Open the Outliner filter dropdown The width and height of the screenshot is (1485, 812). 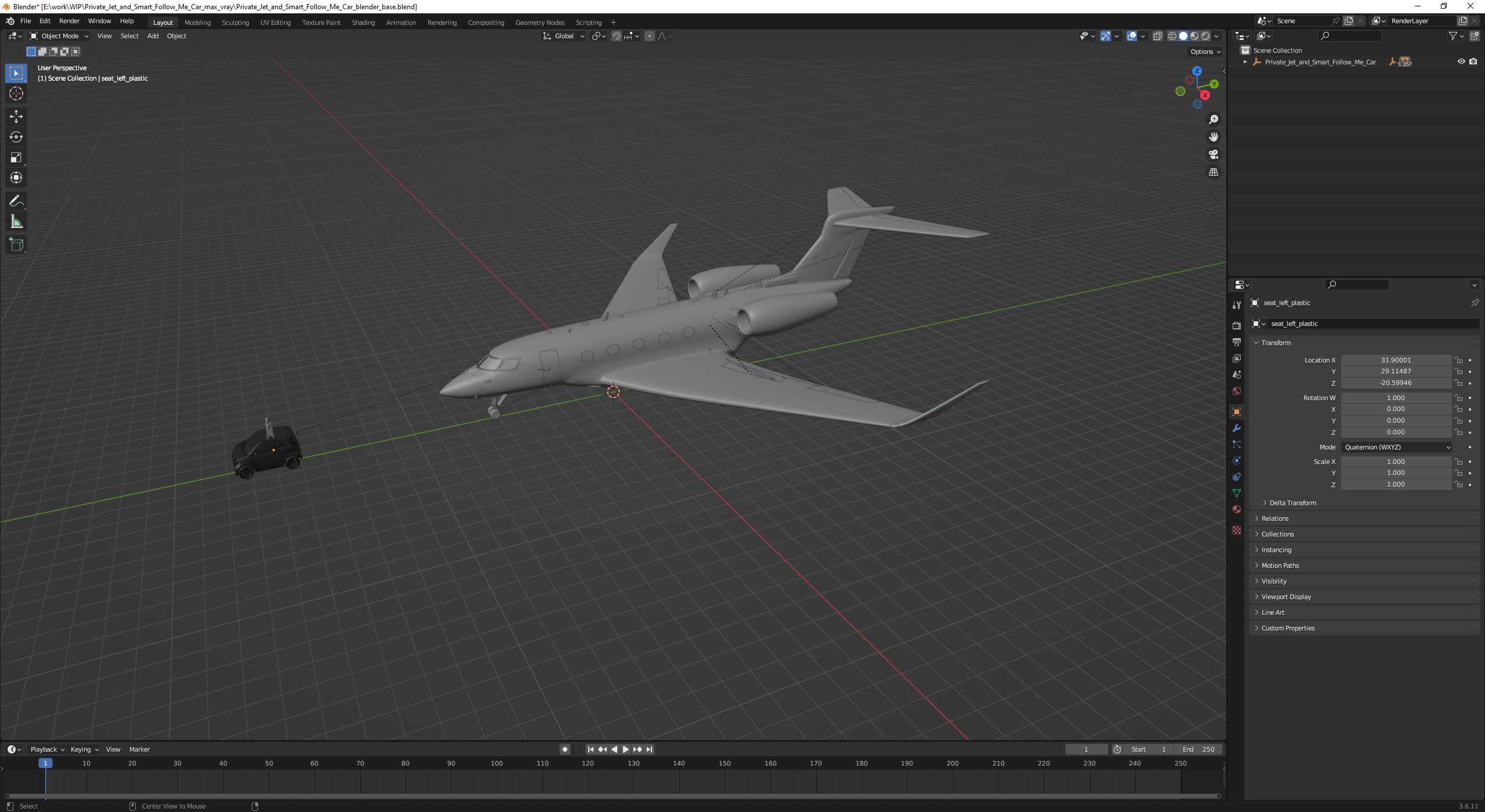1456,36
